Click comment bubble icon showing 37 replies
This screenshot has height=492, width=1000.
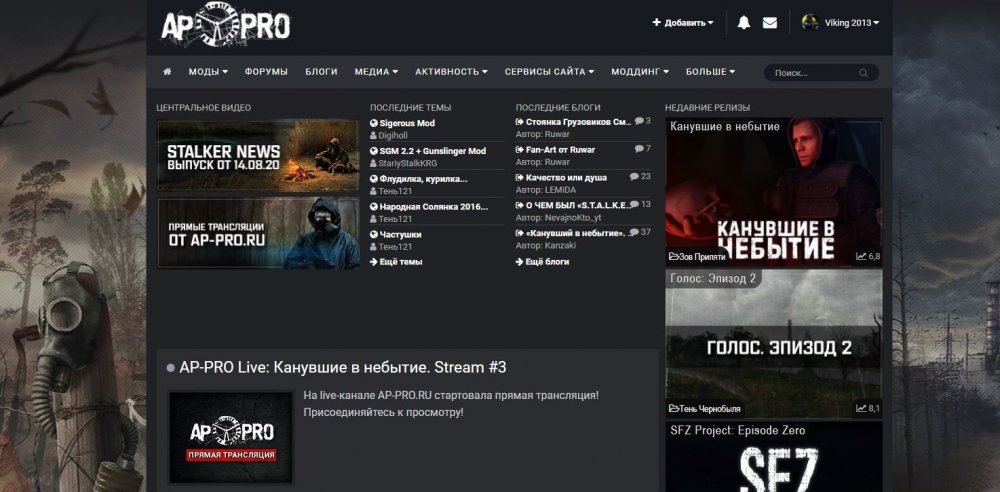tap(635, 232)
